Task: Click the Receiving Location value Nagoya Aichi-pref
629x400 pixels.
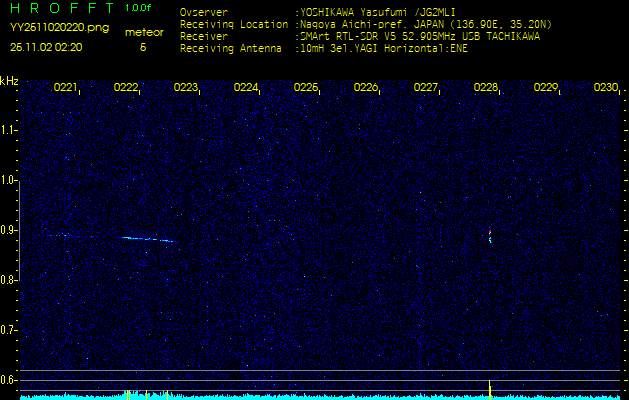Action: [x=351, y=25]
